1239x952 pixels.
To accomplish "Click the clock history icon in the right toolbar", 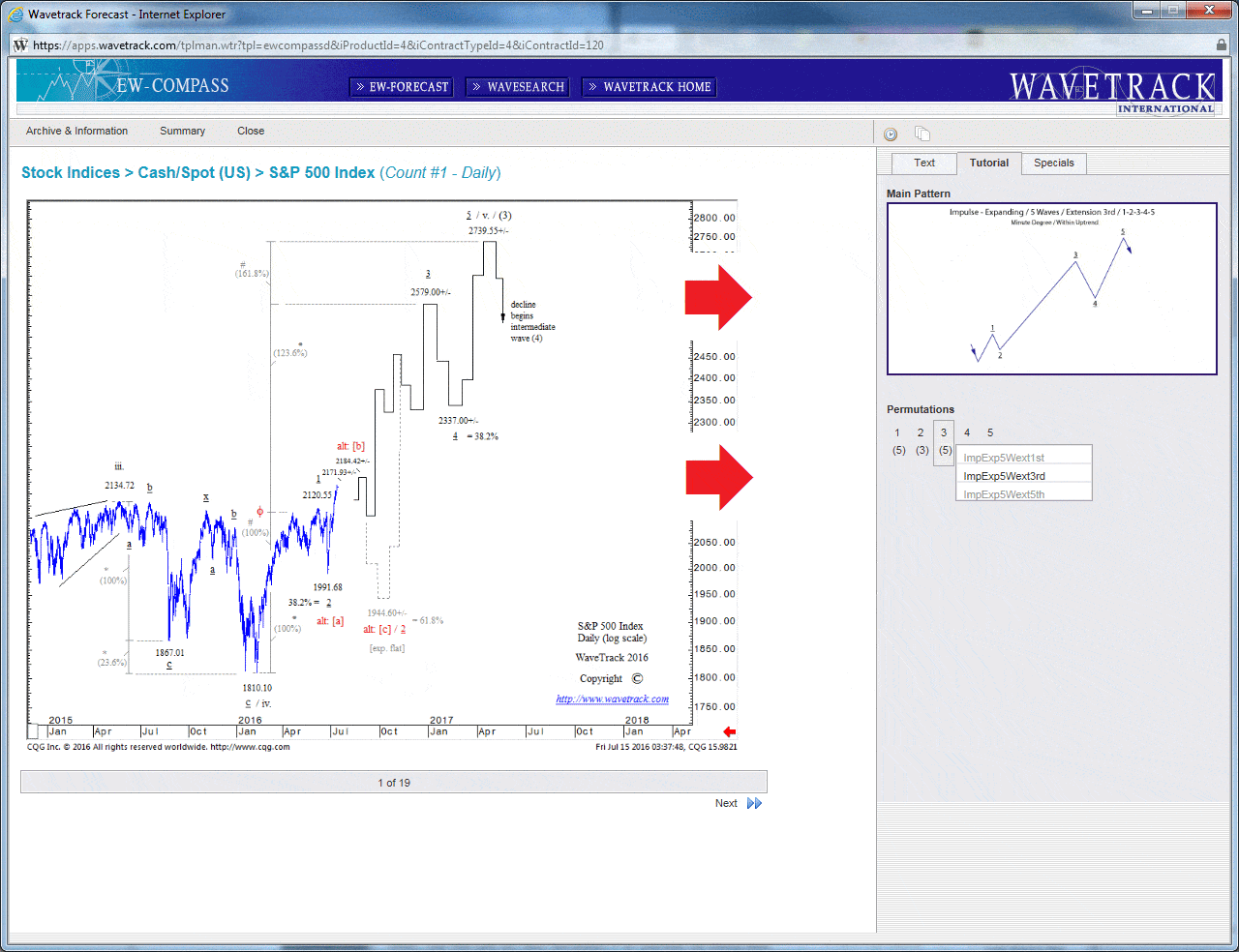I will 891,134.
